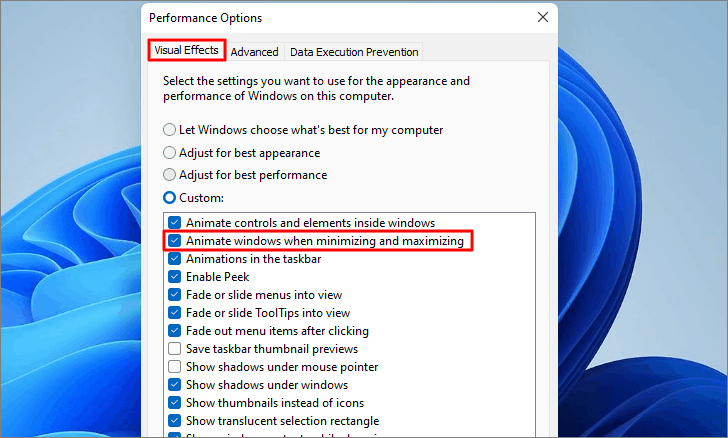
Task: Uncheck Animate controls and elements inside windows
Action: tap(175, 222)
